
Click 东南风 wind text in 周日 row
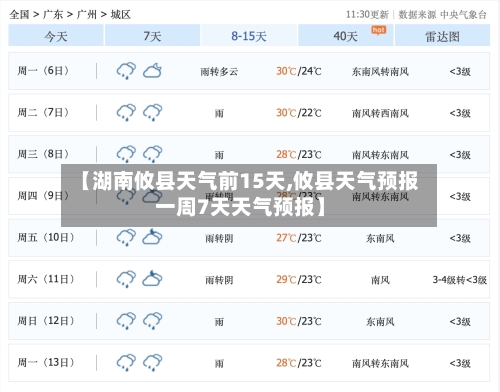(380, 321)
